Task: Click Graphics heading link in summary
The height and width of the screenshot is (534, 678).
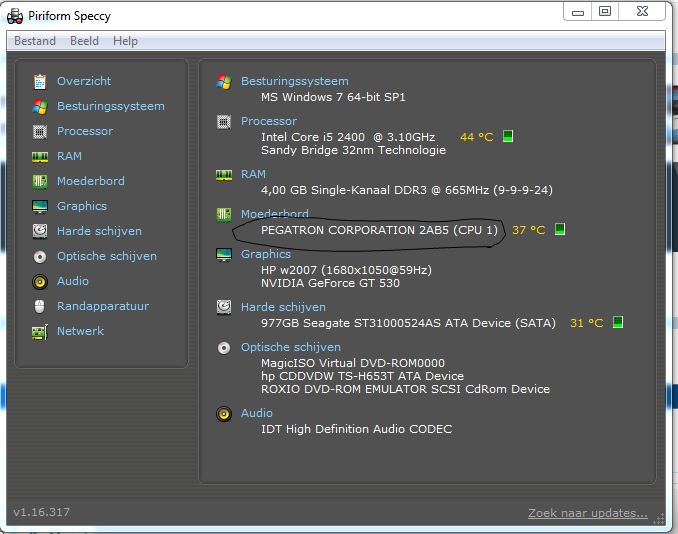Action: coord(265,254)
